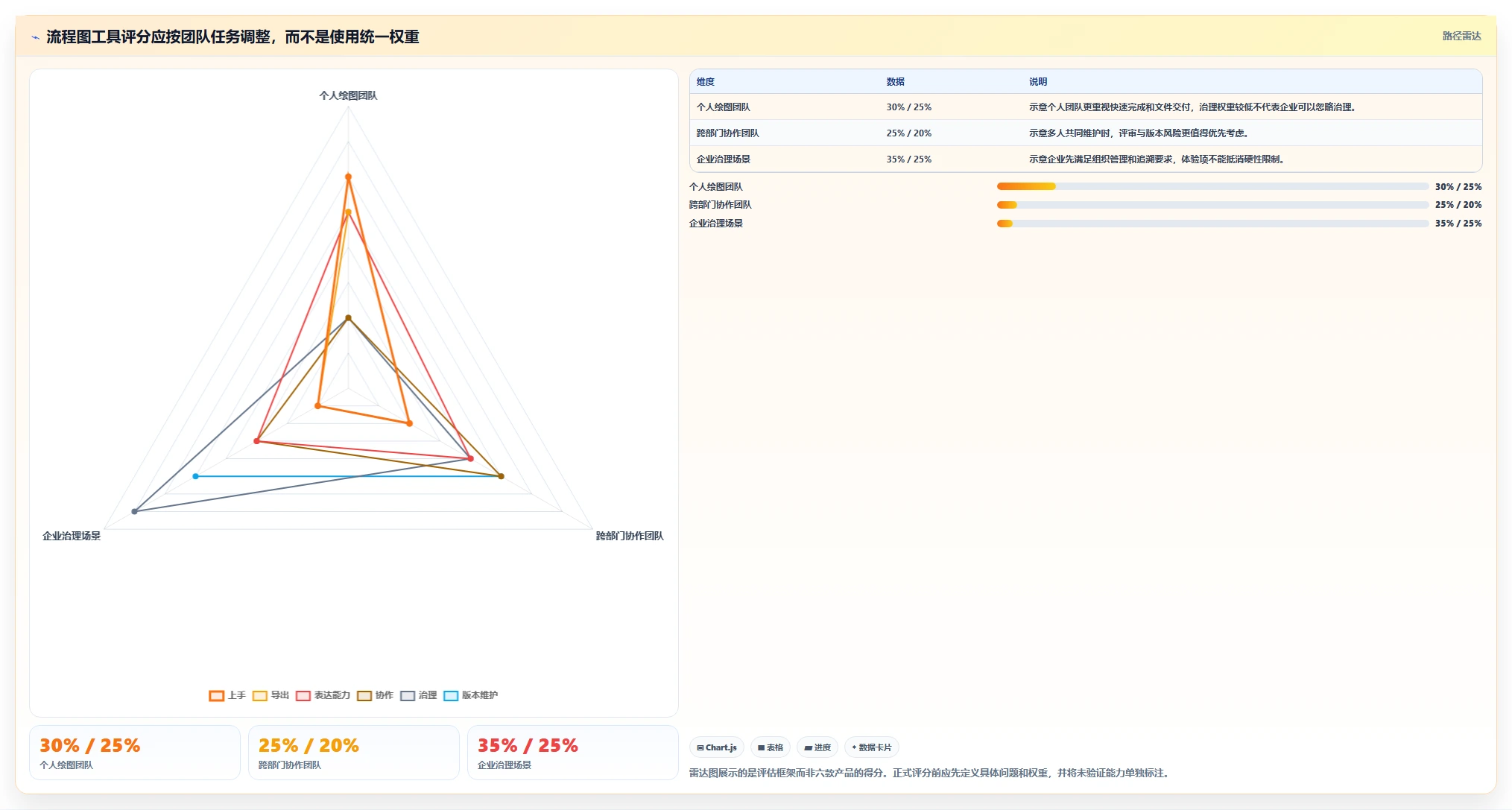Click the 治理 legend color box
Viewport: 1512px width, 810px height.
(408, 696)
